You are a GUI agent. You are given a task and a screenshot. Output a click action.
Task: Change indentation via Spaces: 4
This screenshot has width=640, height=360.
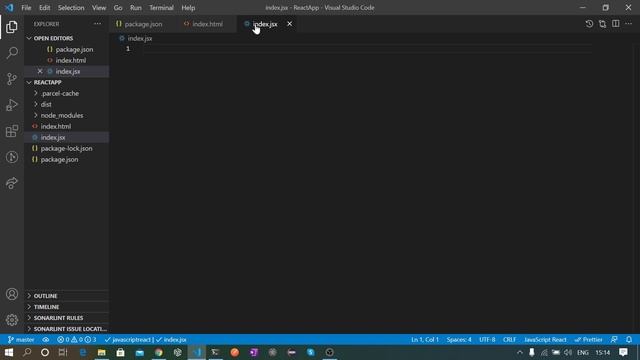459,340
